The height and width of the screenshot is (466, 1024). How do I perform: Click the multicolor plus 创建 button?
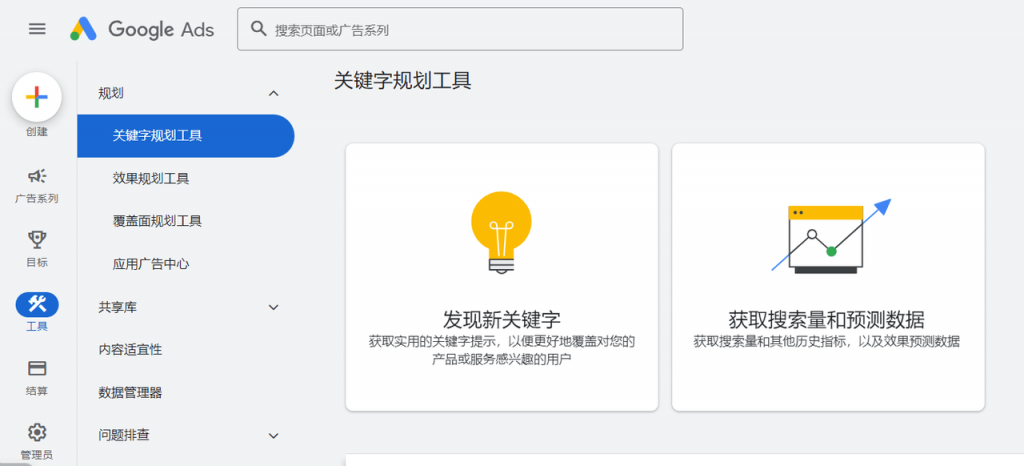click(37, 97)
